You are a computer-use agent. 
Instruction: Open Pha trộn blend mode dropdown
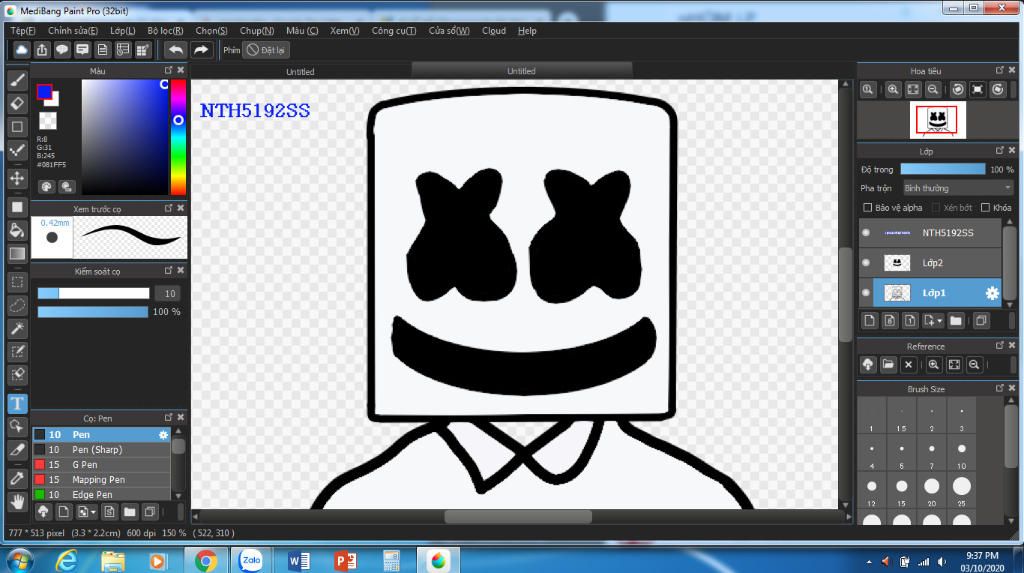[957, 188]
